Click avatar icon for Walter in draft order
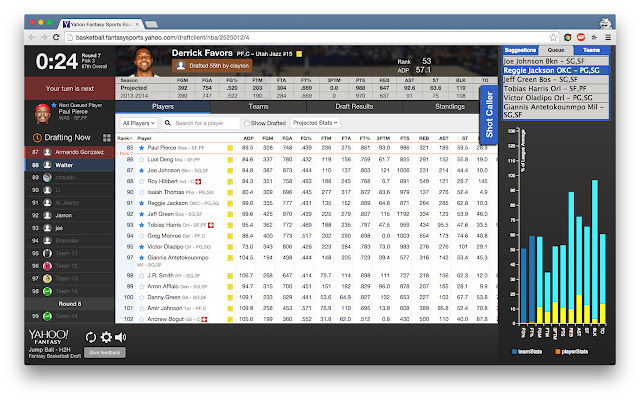Screen dimensions: 640x400 point(47,165)
